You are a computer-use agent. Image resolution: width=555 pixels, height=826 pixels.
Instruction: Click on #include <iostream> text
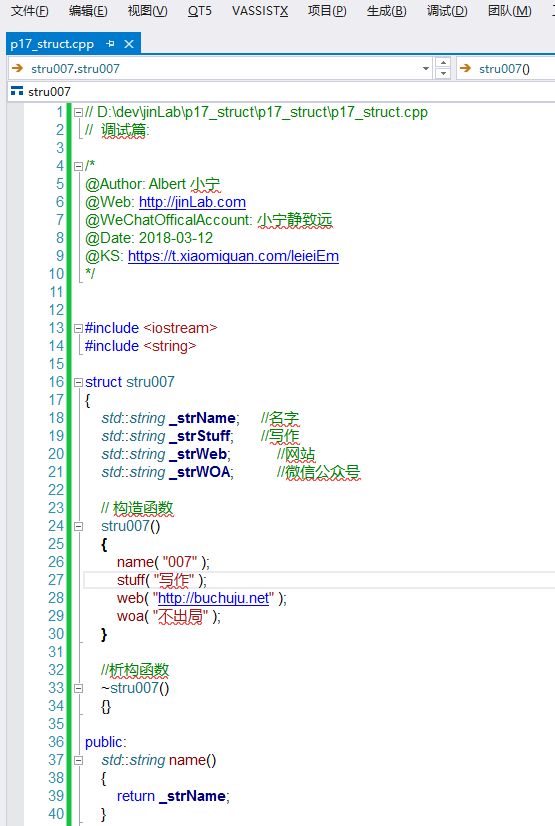click(151, 328)
